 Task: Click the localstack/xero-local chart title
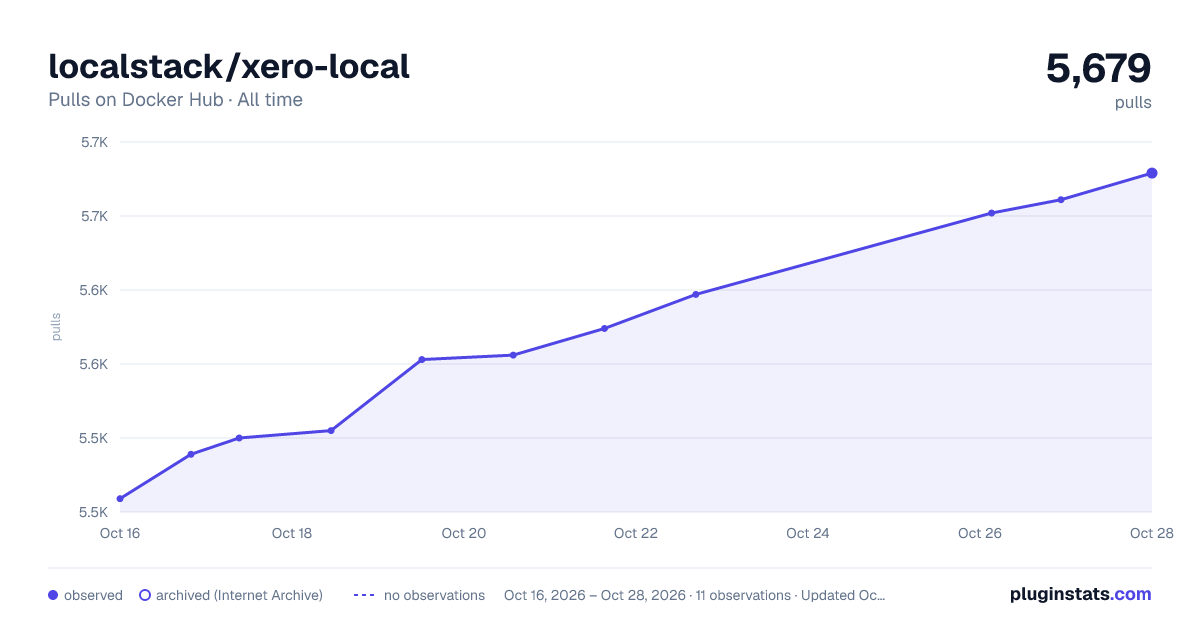click(x=229, y=66)
